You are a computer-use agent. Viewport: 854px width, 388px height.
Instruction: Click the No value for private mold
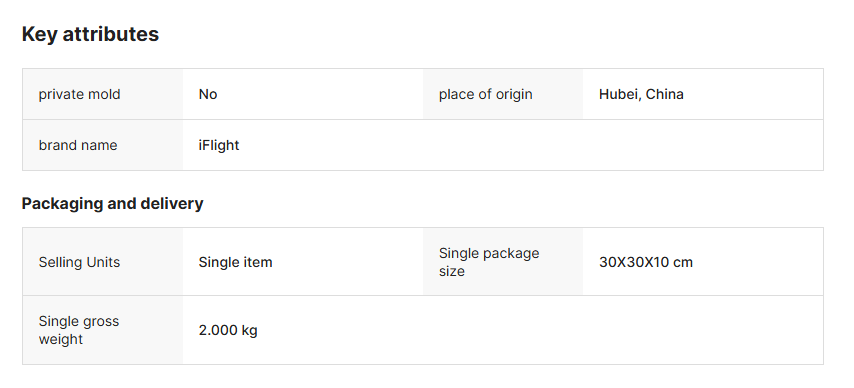coord(208,94)
